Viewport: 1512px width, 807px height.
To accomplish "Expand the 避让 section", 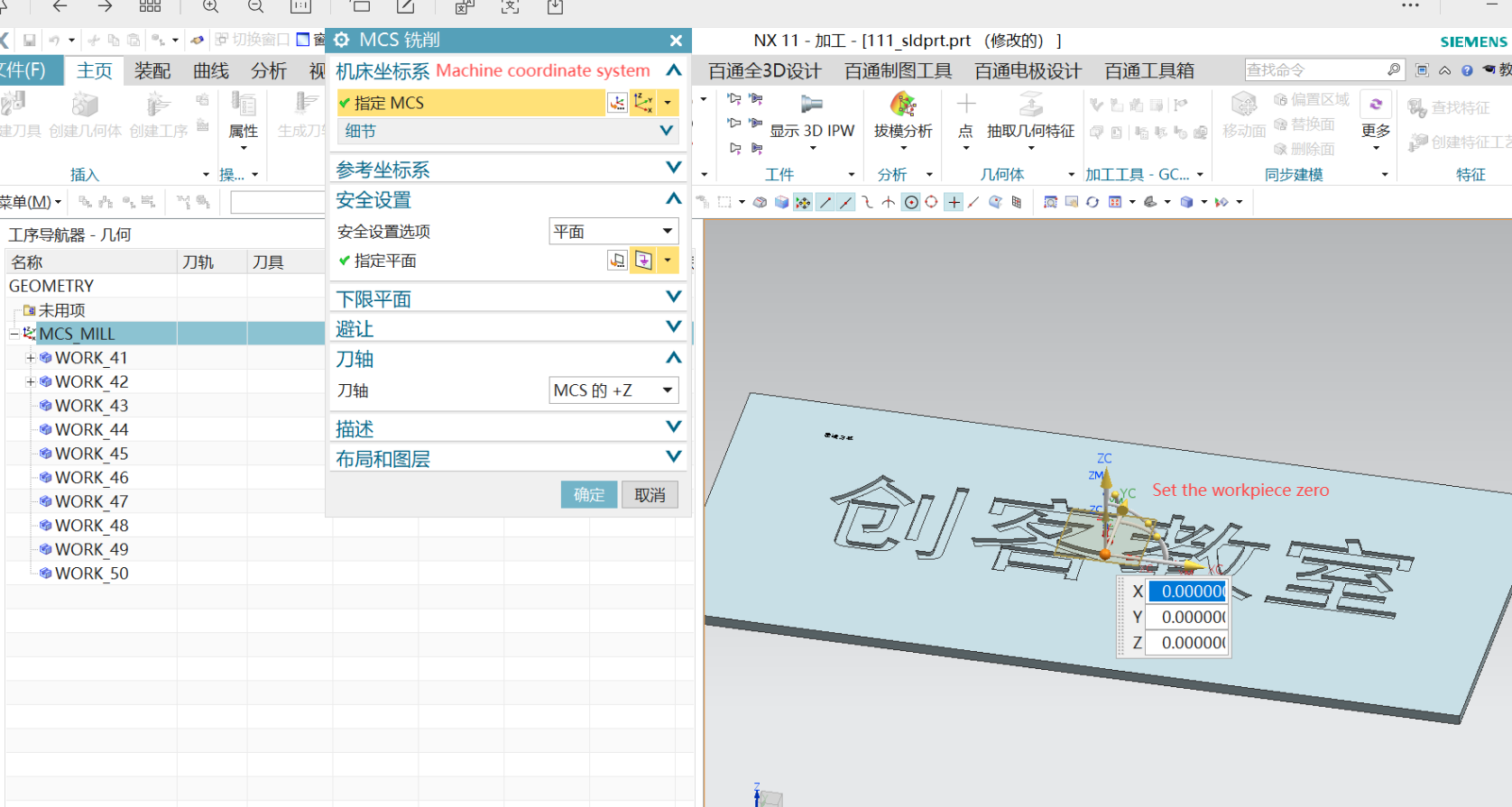I will coord(673,326).
